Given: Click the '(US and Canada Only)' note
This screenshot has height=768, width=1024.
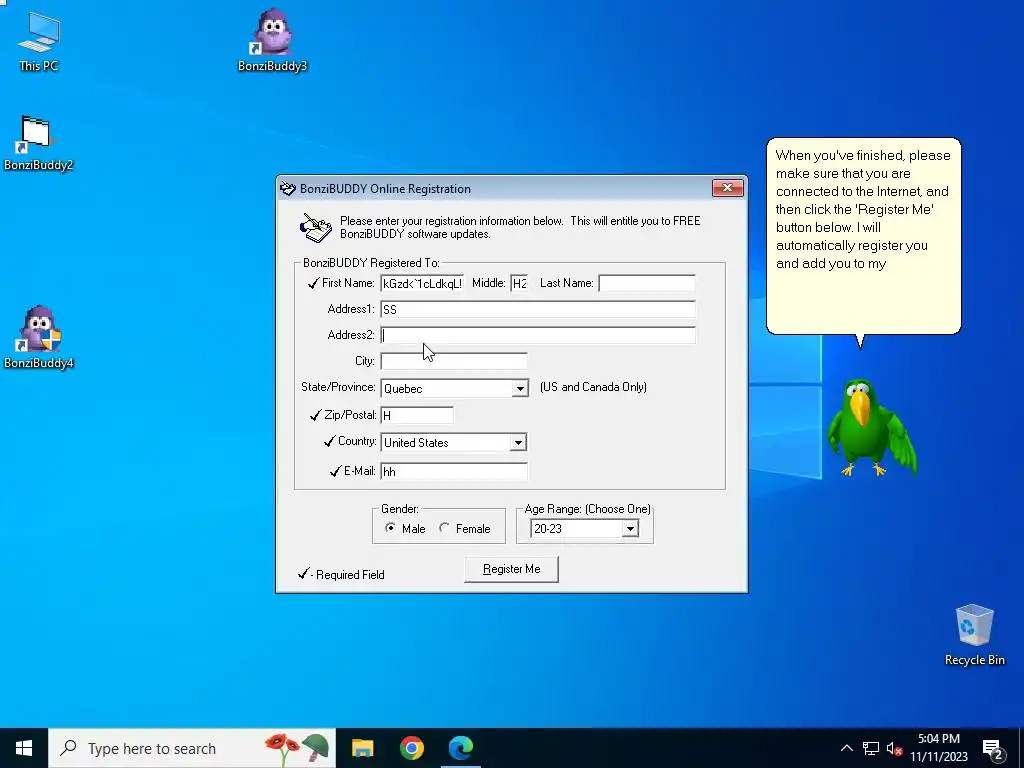Looking at the screenshot, I should [593, 387].
